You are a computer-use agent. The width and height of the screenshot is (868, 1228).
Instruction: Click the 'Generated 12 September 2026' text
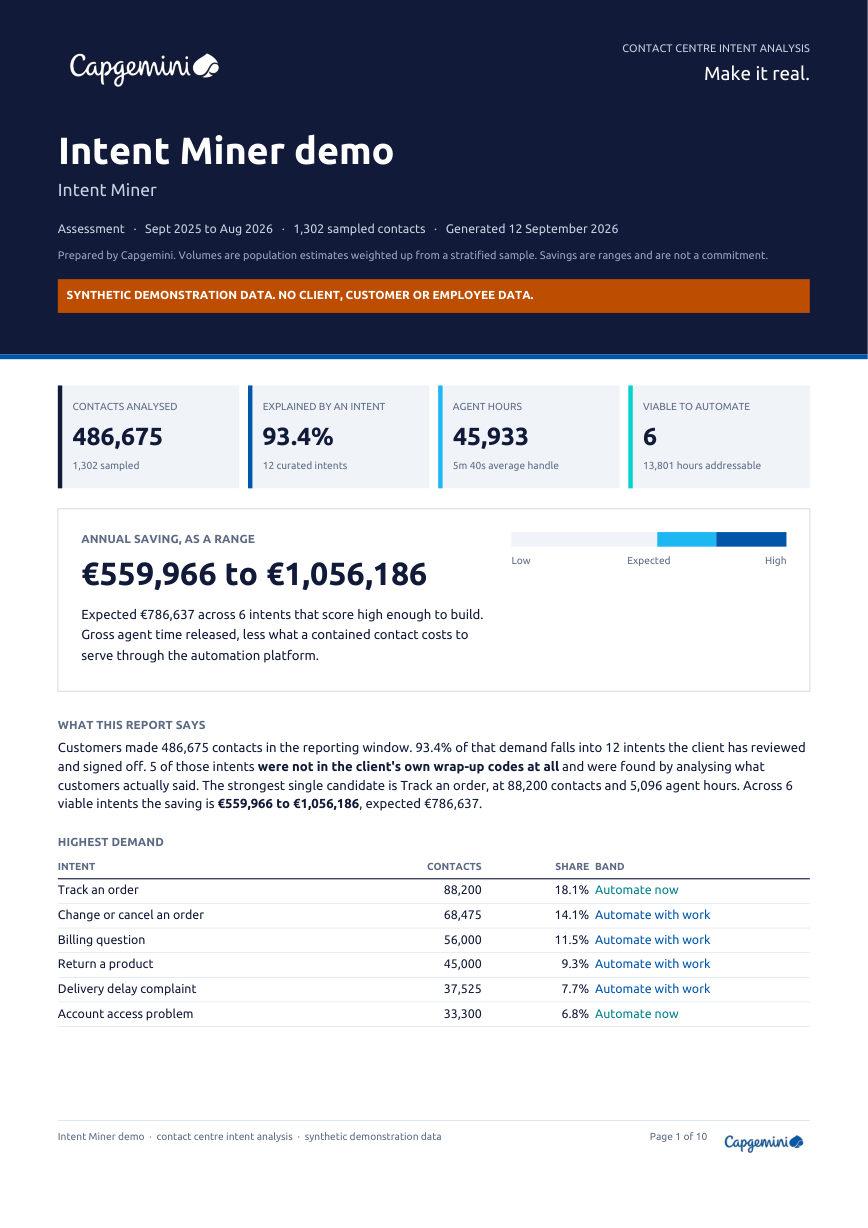pos(532,229)
